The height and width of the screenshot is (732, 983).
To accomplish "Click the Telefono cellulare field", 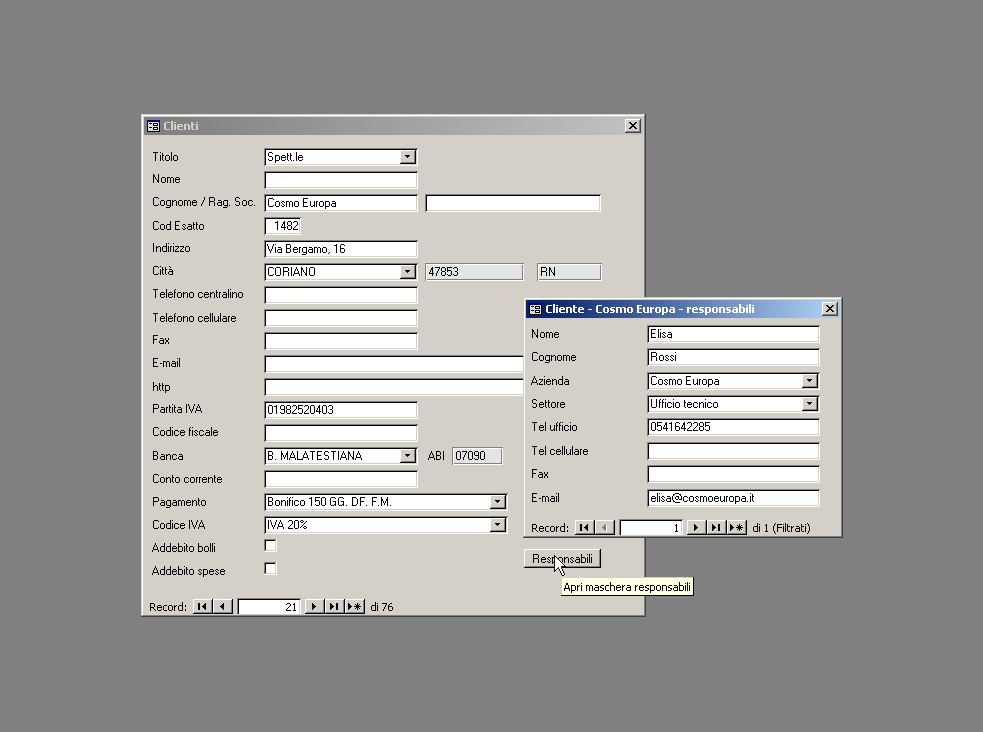I will (x=341, y=318).
